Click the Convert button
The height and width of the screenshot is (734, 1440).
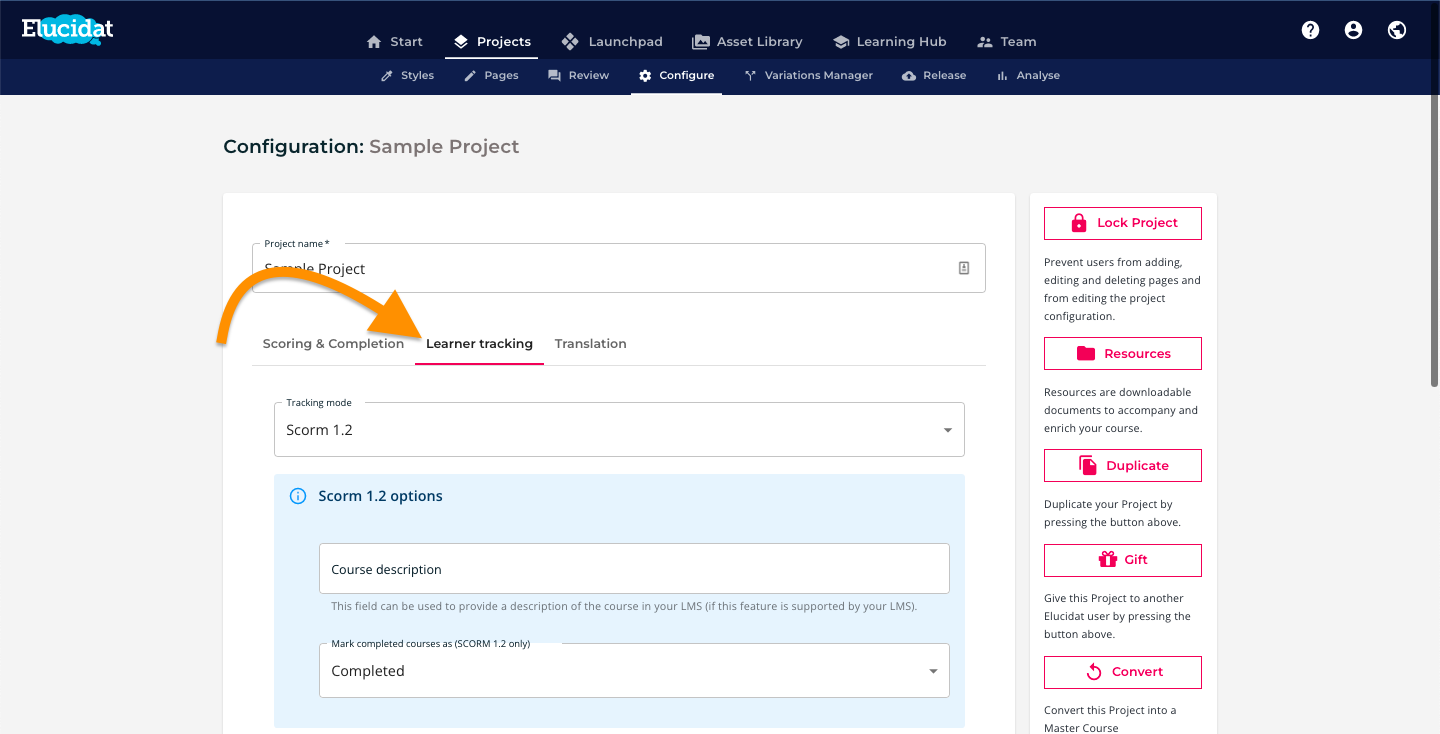point(1123,672)
